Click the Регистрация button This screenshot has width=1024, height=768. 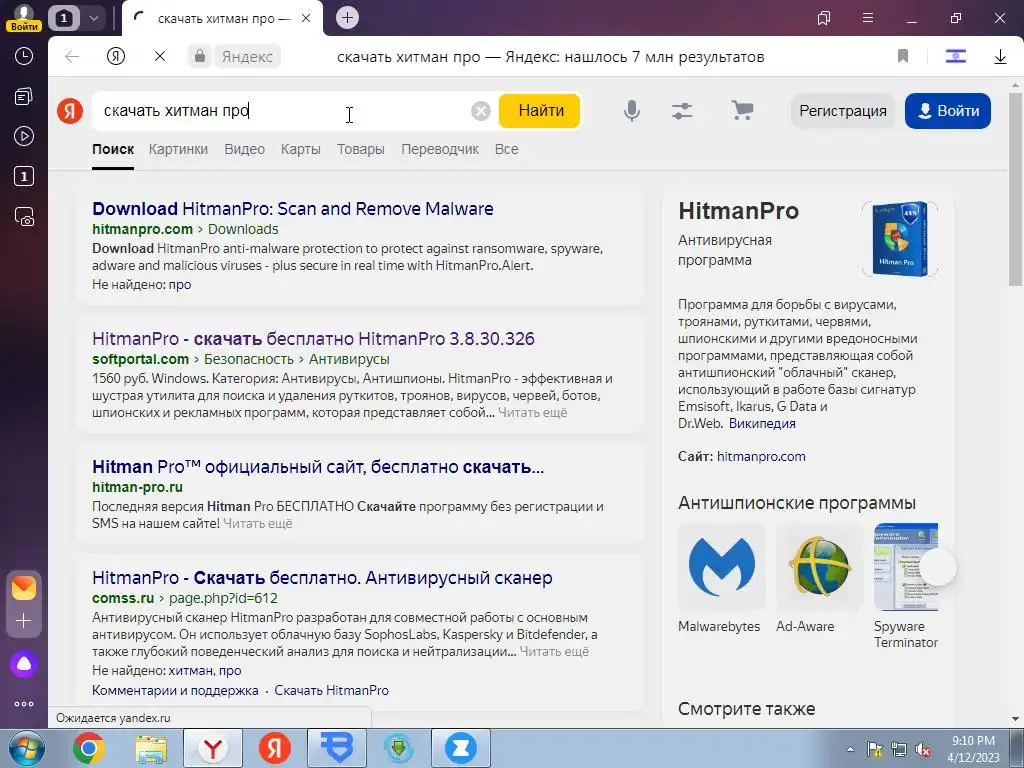tap(842, 111)
